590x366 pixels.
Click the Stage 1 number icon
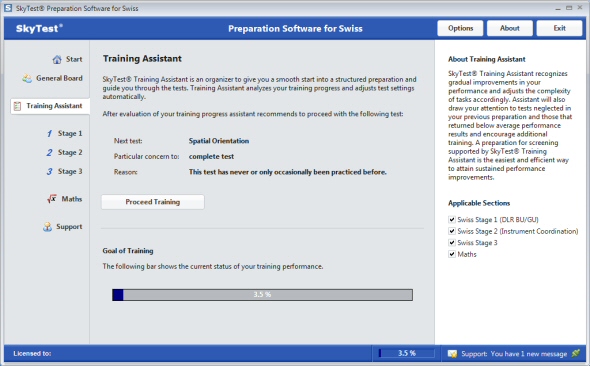pos(49,134)
